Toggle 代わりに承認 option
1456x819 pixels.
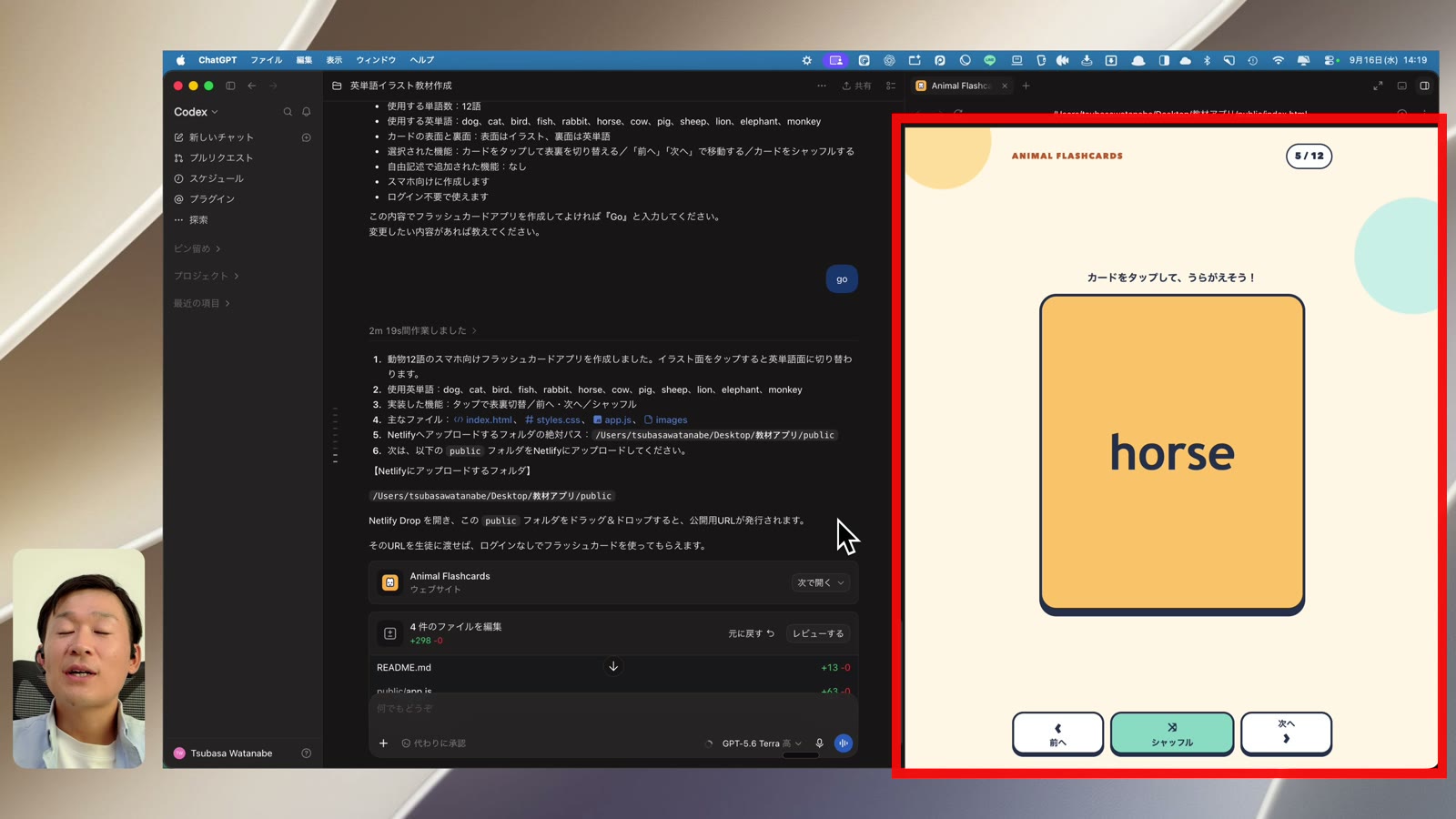[x=434, y=743]
